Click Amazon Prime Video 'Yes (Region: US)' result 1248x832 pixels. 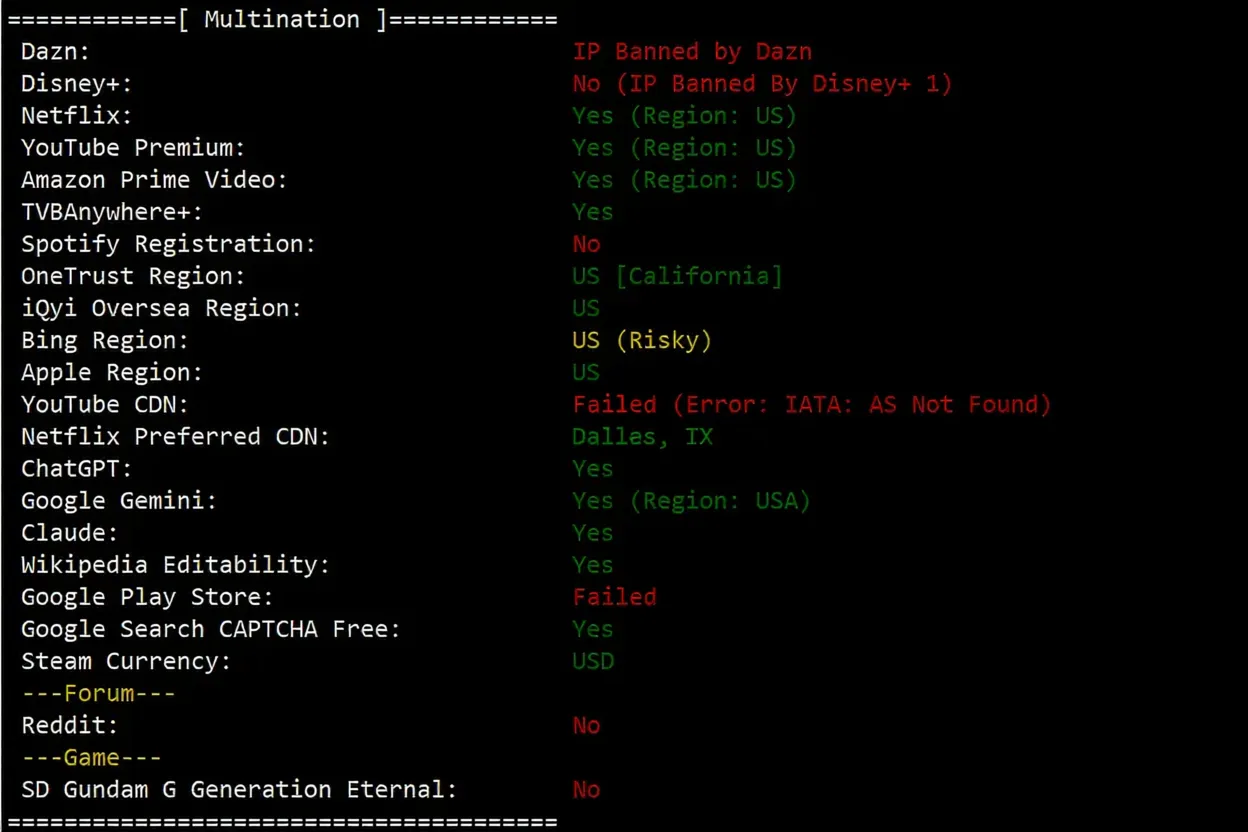684,180
